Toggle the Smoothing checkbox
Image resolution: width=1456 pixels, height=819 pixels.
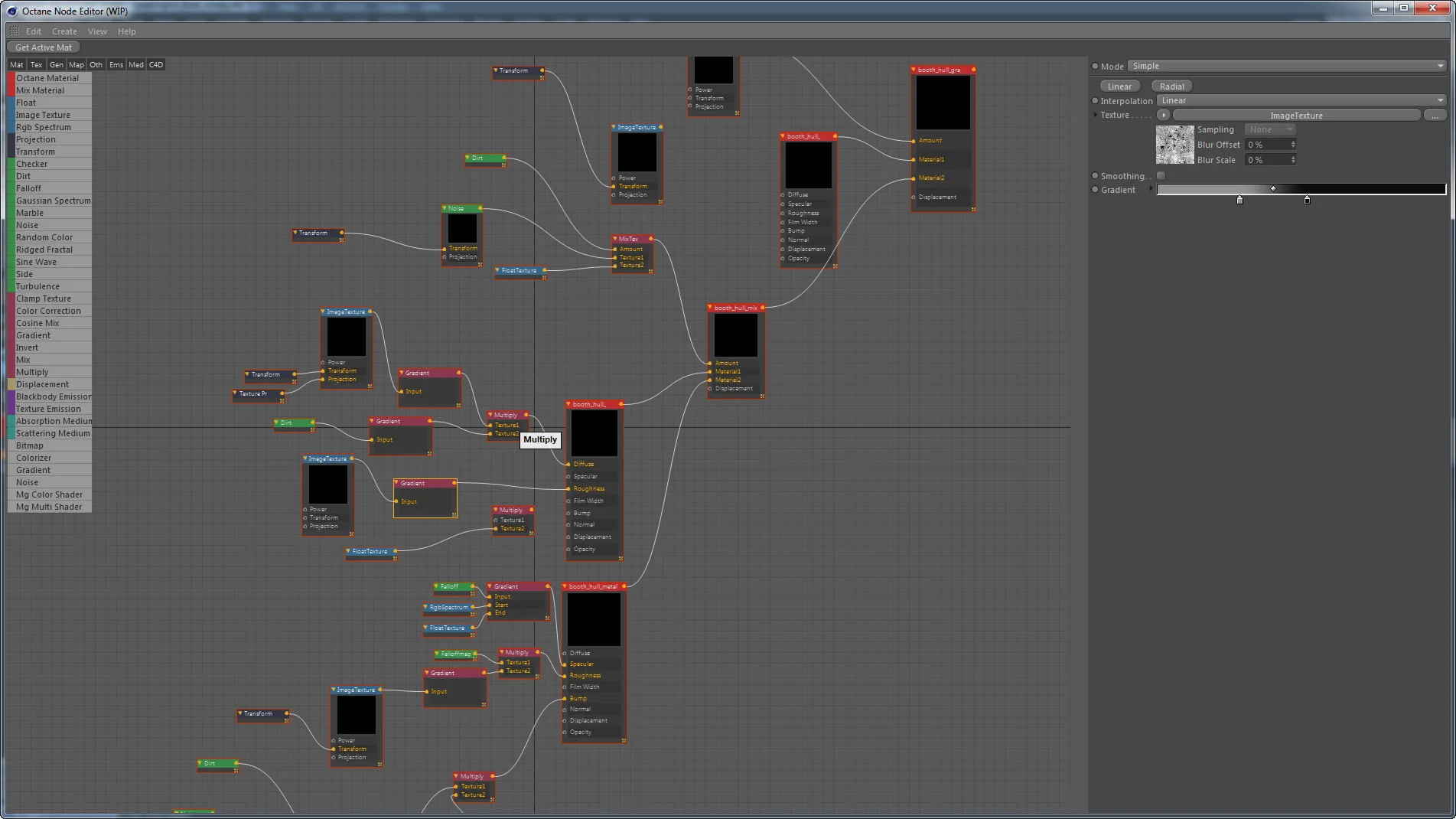point(1161,176)
